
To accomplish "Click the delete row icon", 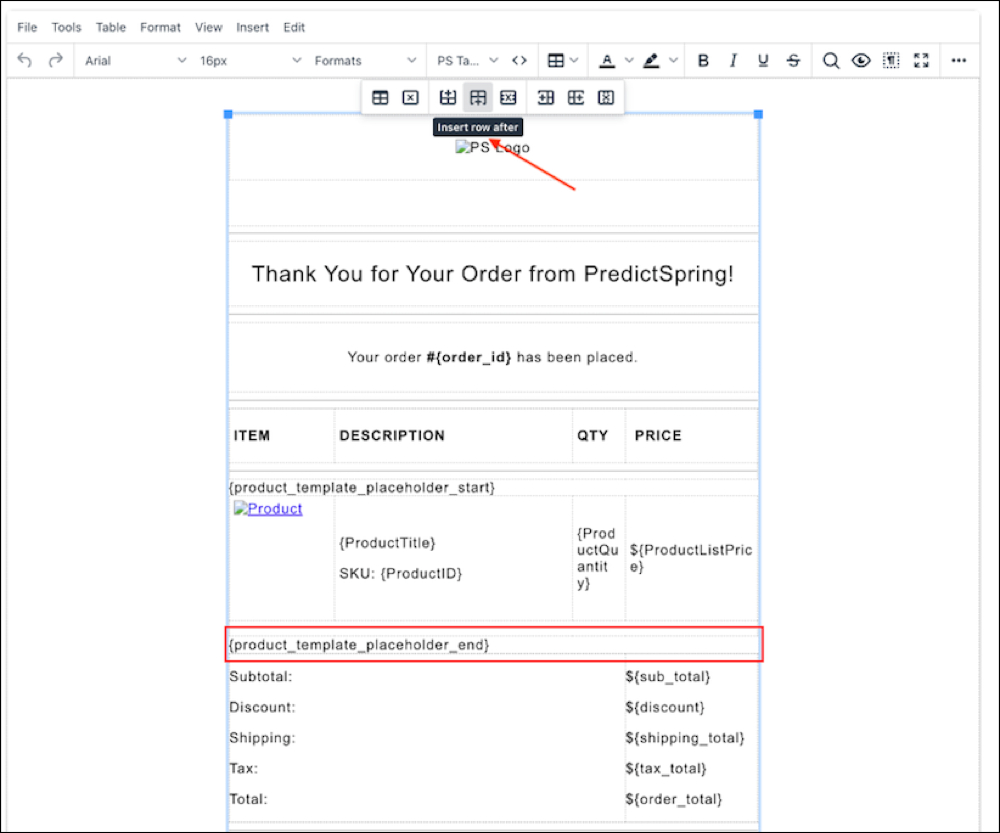I will coord(508,98).
